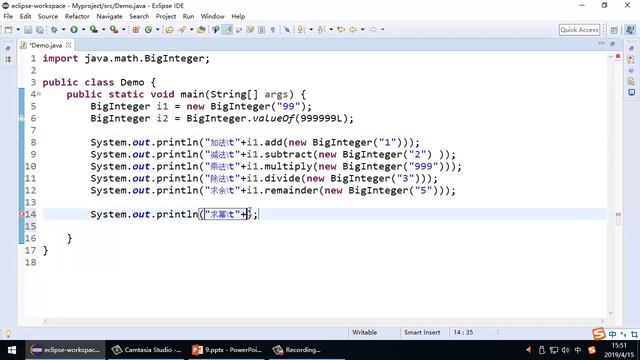This screenshot has height=360, width=640.
Task: Expand the Next Annotation dropdown arrow
Action: click(311, 29)
